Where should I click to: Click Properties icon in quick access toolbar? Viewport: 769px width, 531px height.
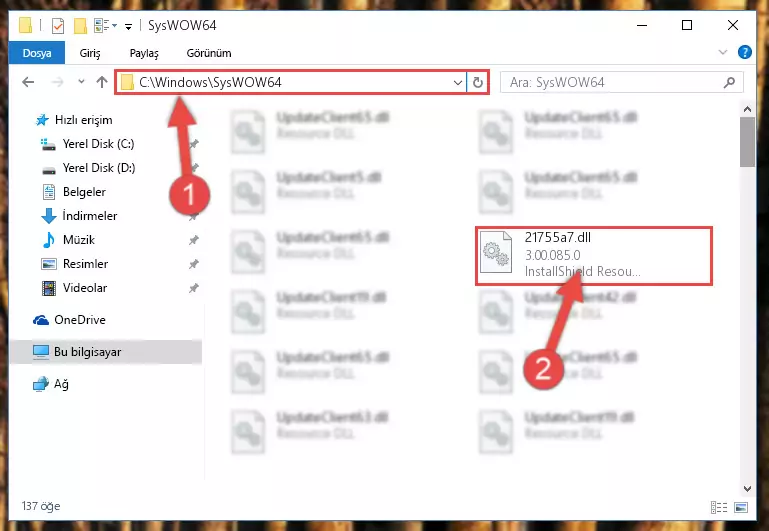[58, 25]
